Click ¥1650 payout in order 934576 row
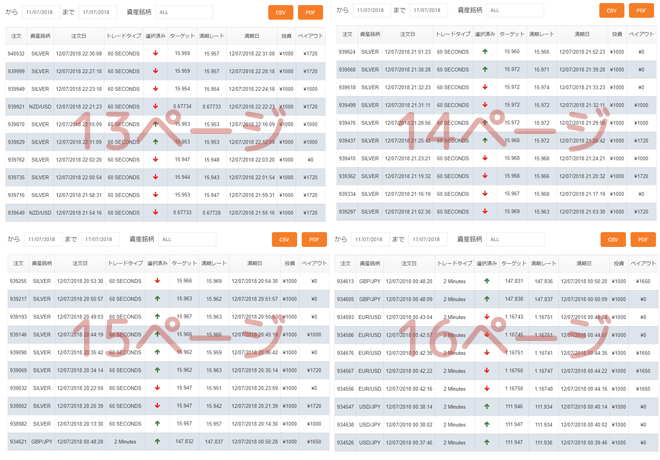Screen dimensions: 660x460 643,353
